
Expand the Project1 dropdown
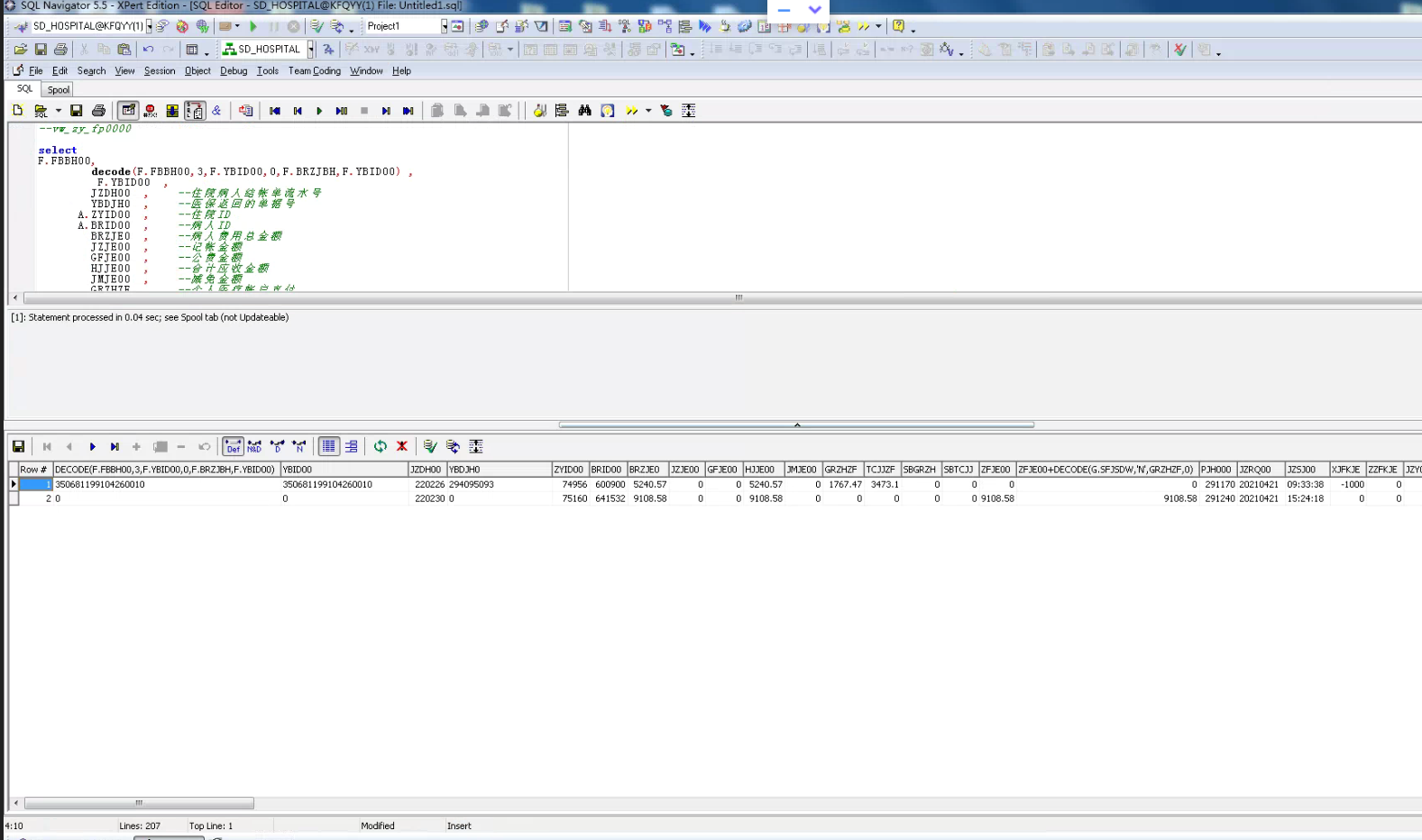tap(445, 27)
